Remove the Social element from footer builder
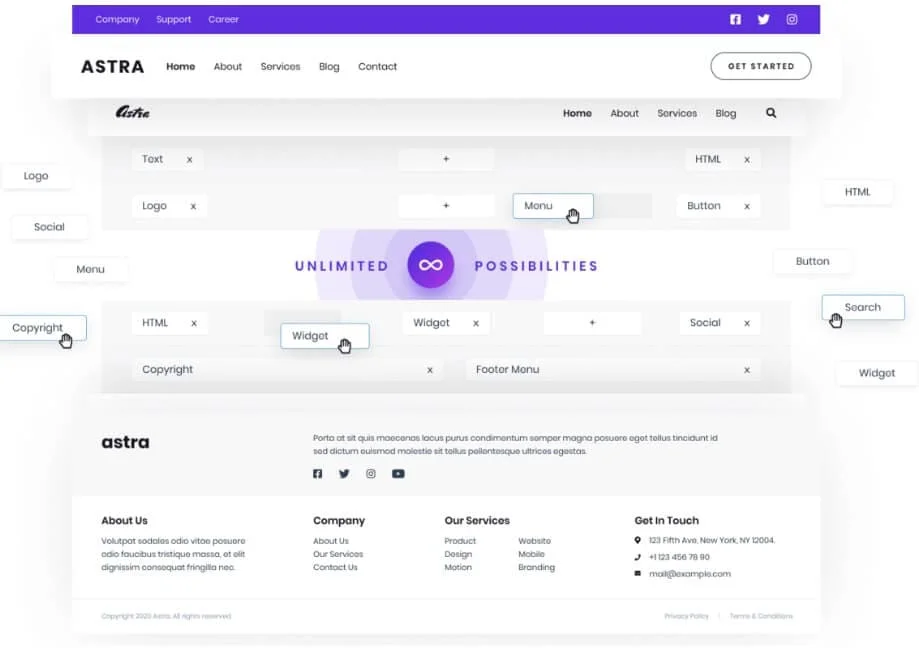The height and width of the screenshot is (648, 919). pyautogui.click(x=746, y=323)
